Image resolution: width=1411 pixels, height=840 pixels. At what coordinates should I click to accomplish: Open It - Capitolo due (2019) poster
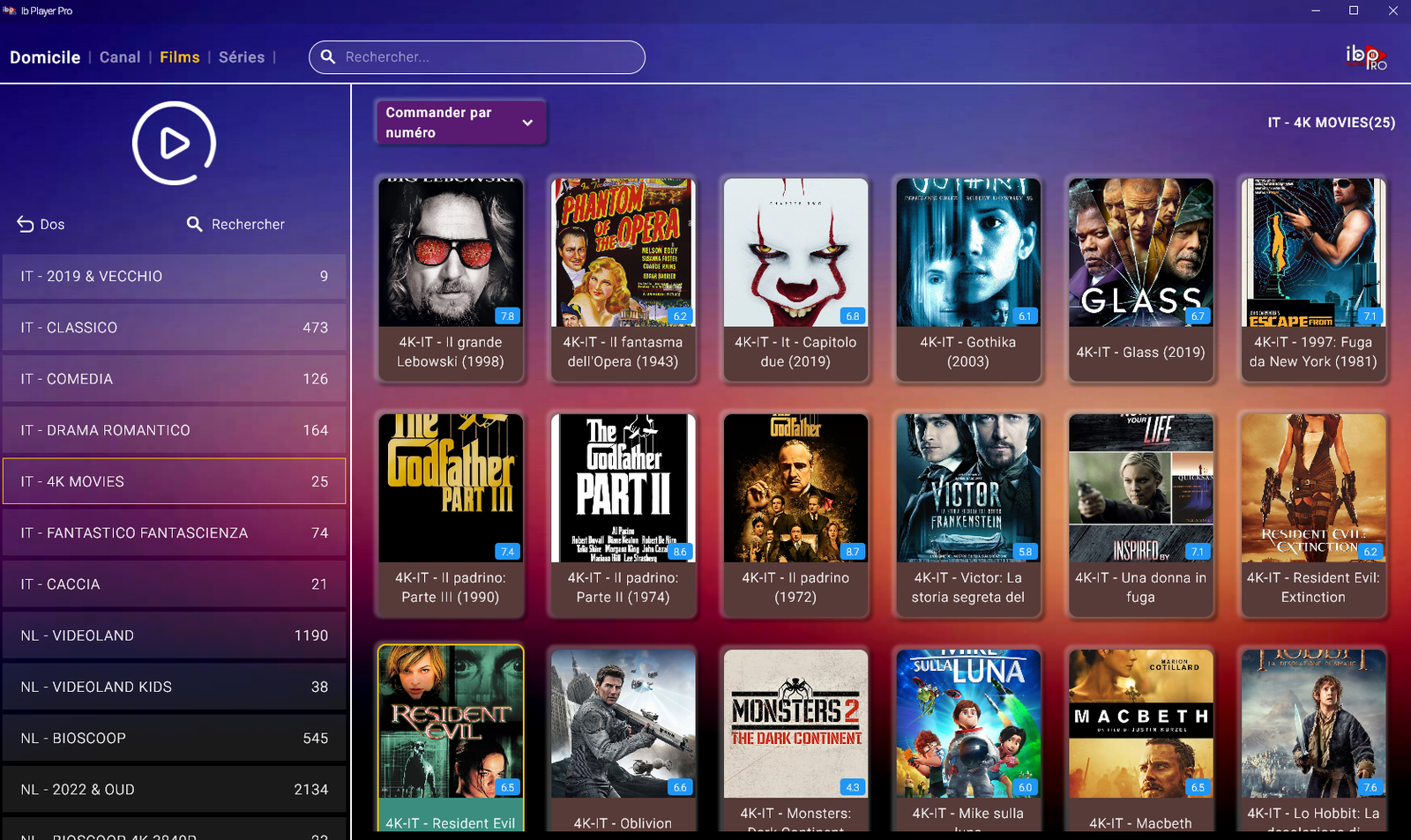(795, 253)
